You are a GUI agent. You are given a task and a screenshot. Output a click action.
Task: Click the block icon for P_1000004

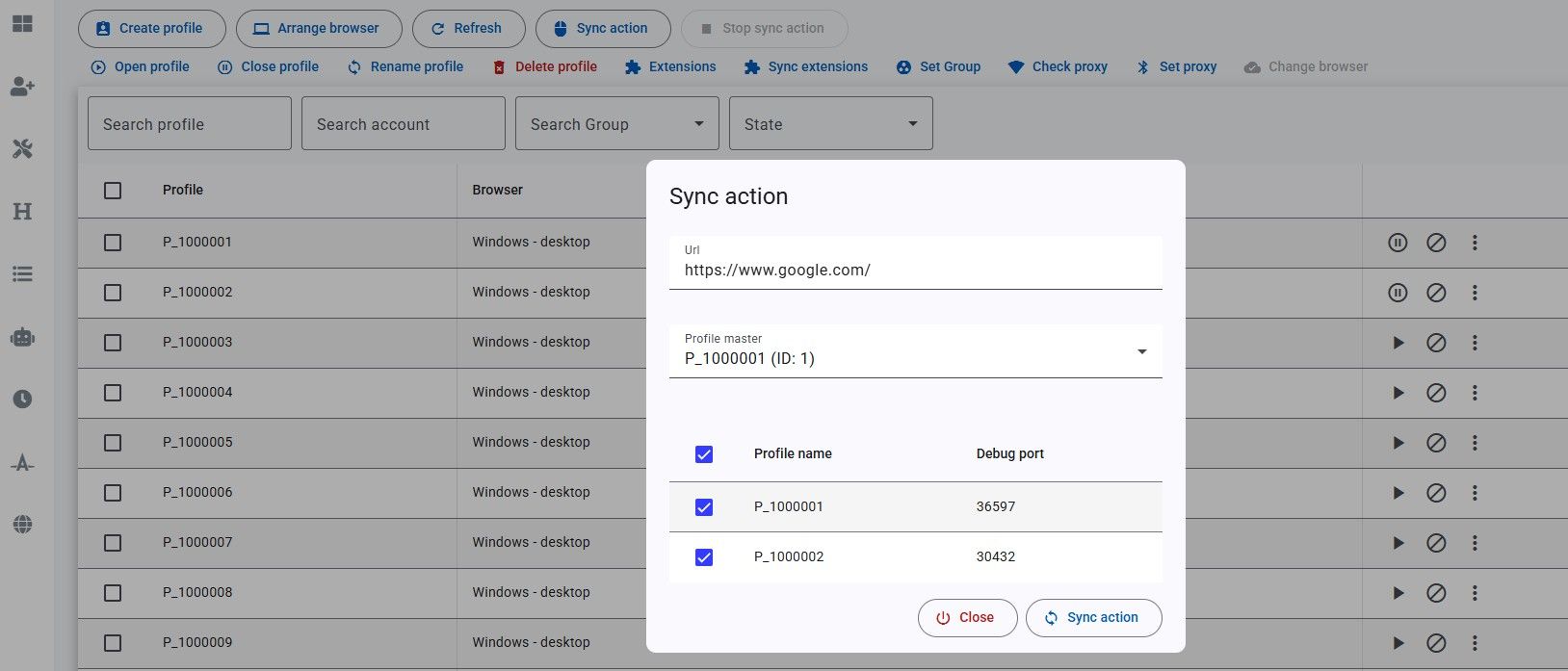point(1436,393)
